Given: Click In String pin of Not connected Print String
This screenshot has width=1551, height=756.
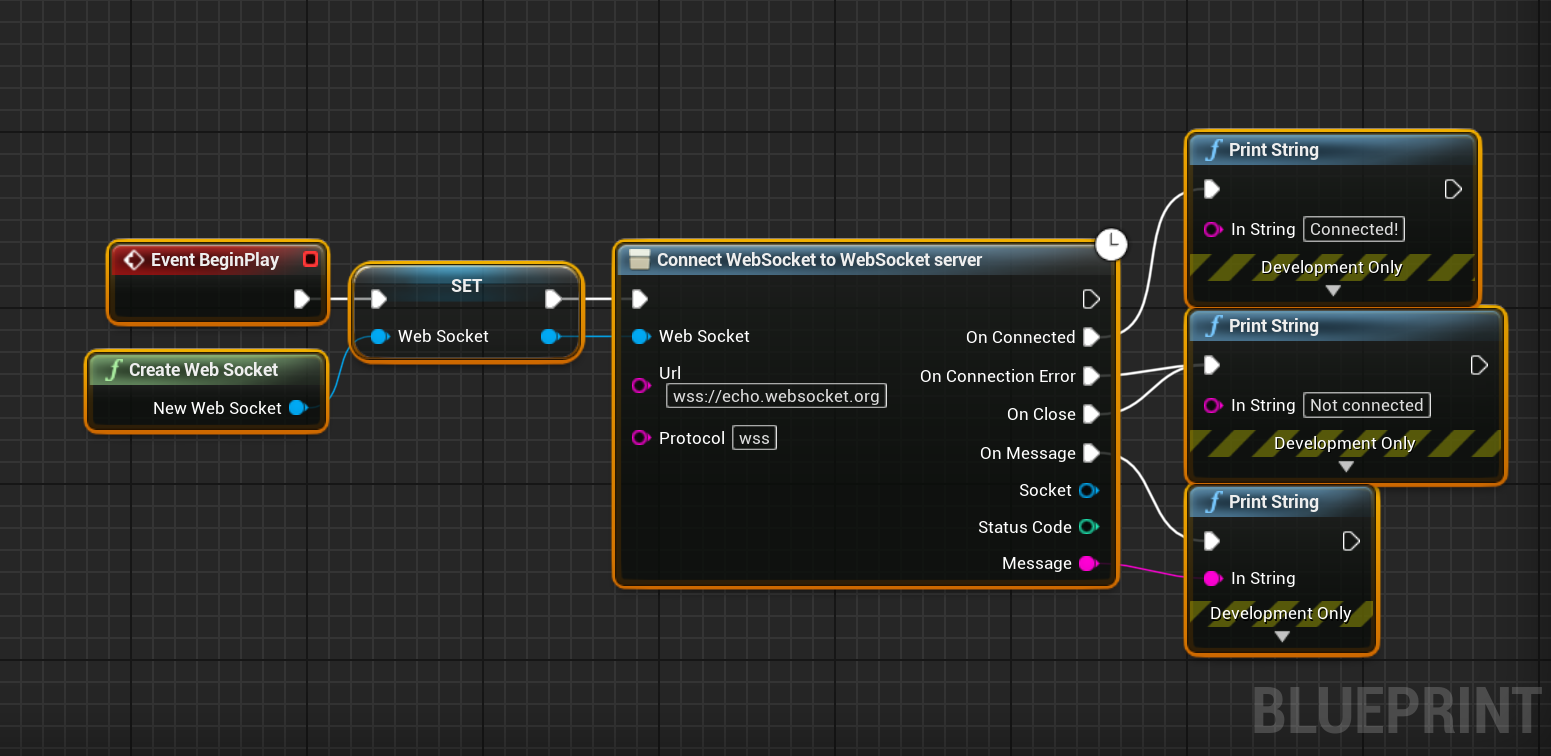Looking at the screenshot, I should 1213,405.
